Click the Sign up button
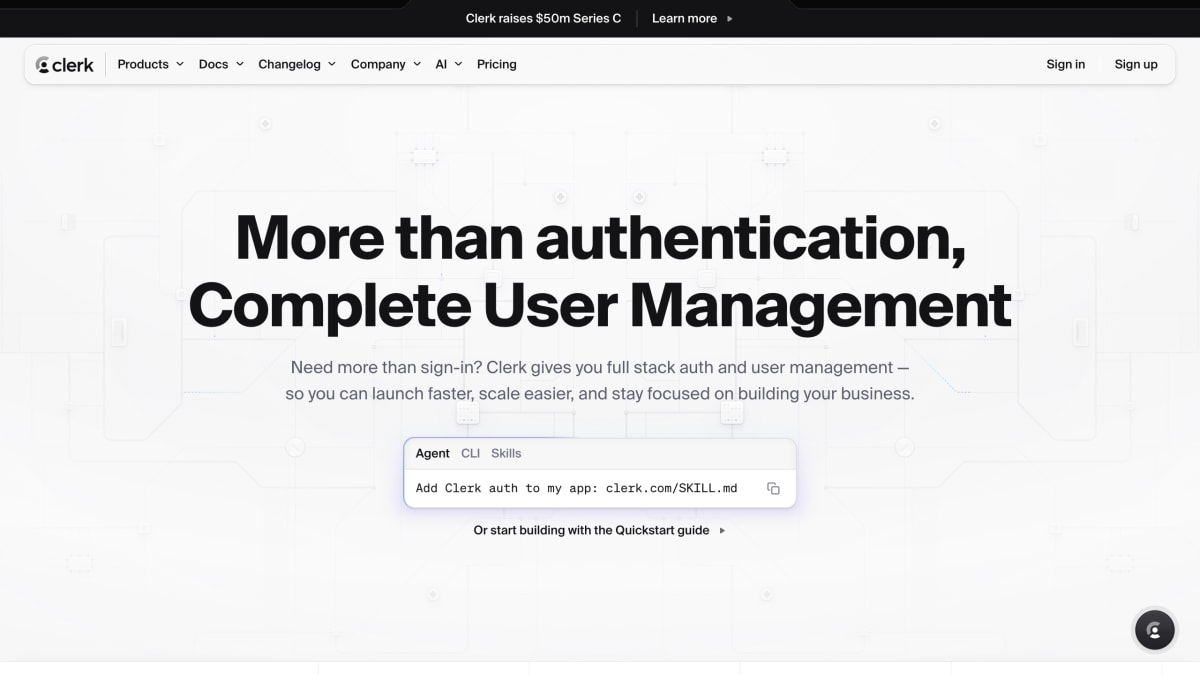 [1136, 64]
